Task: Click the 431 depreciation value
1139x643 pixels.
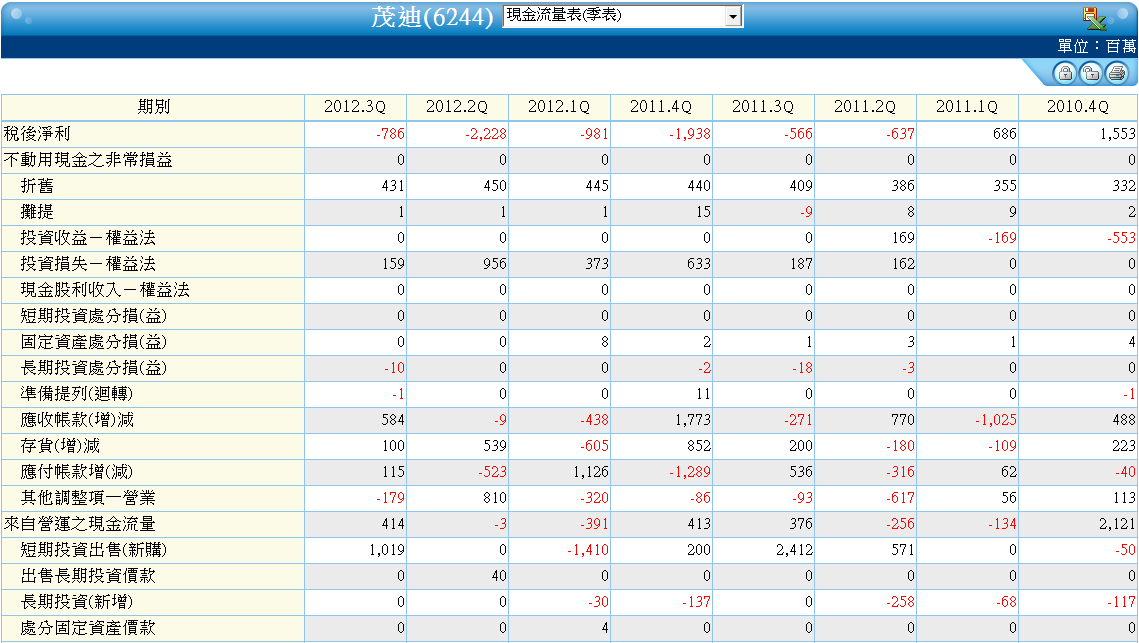Action: pyautogui.click(x=393, y=186)
